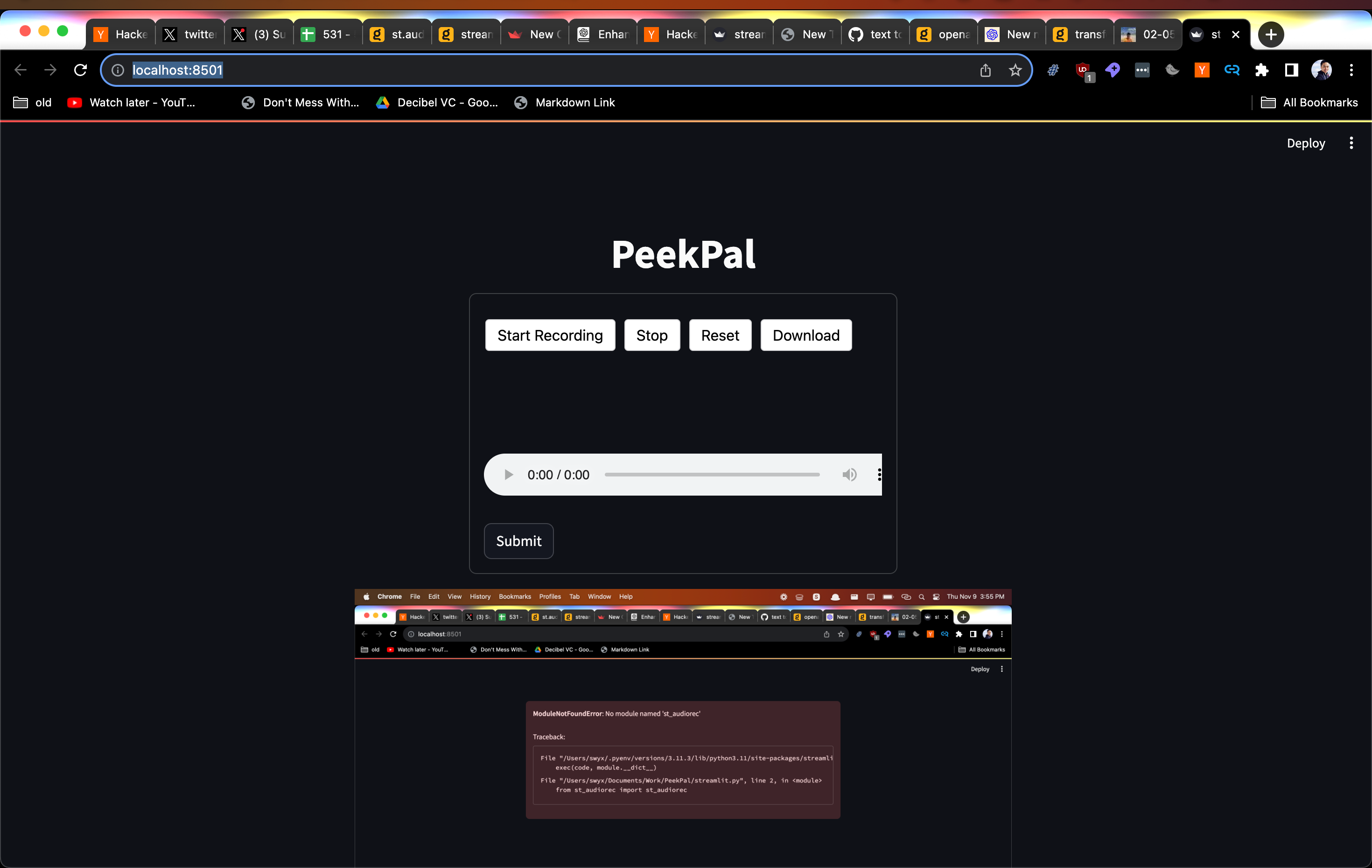Reload the page with the refresh icon

coord(80,70)
